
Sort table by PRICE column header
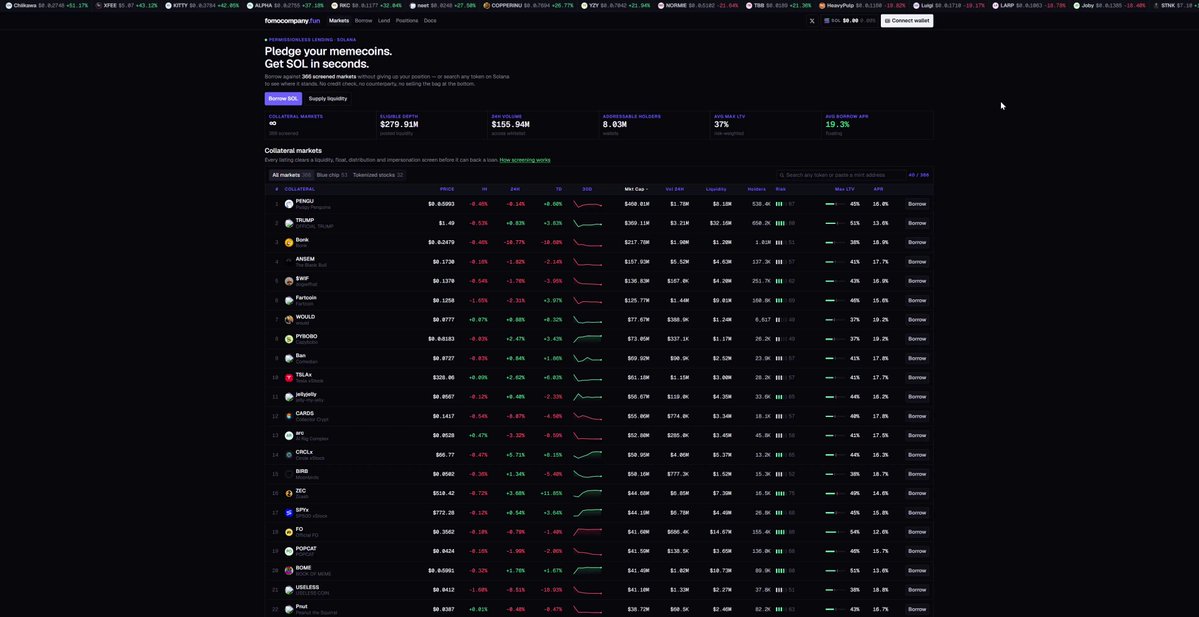click(x=447, y=189)
